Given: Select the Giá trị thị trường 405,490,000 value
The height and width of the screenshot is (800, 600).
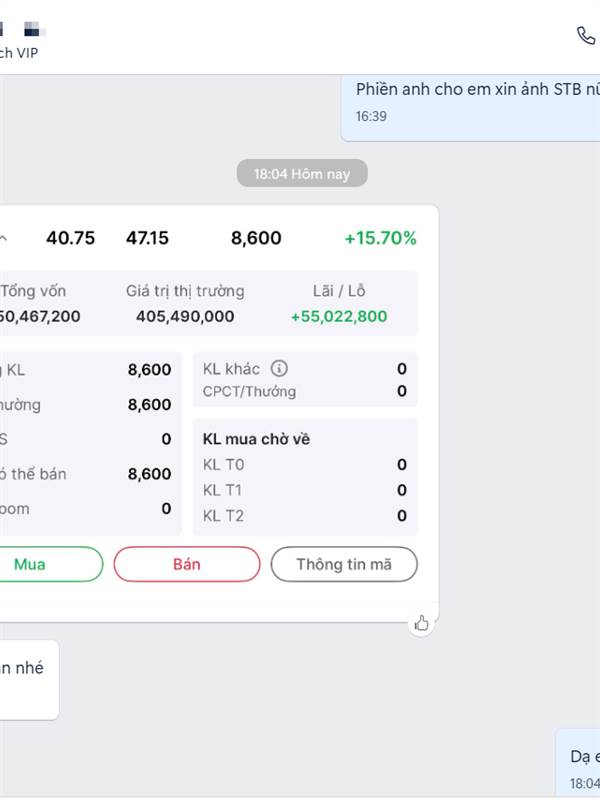Looking at the screenshot, I should [x=185, y=316].
